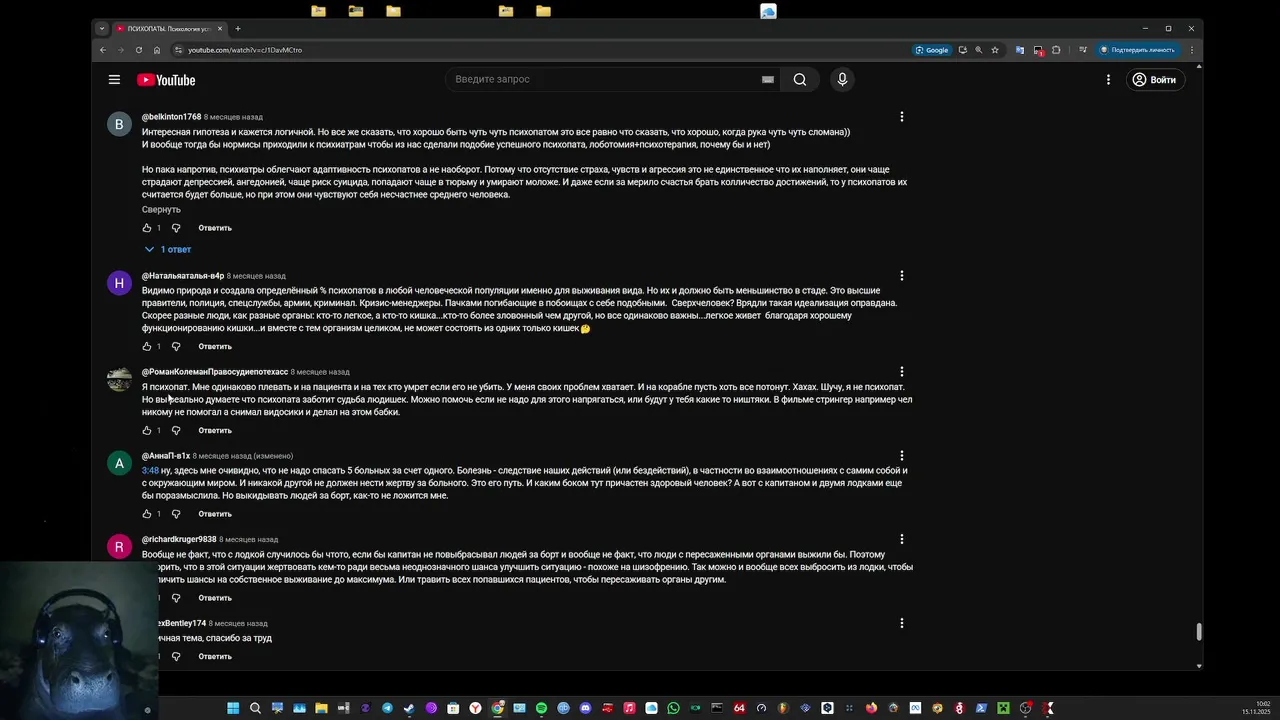Open options for @РоманКолеманПравосудиепотехасс comment

(x=901, y=372)
